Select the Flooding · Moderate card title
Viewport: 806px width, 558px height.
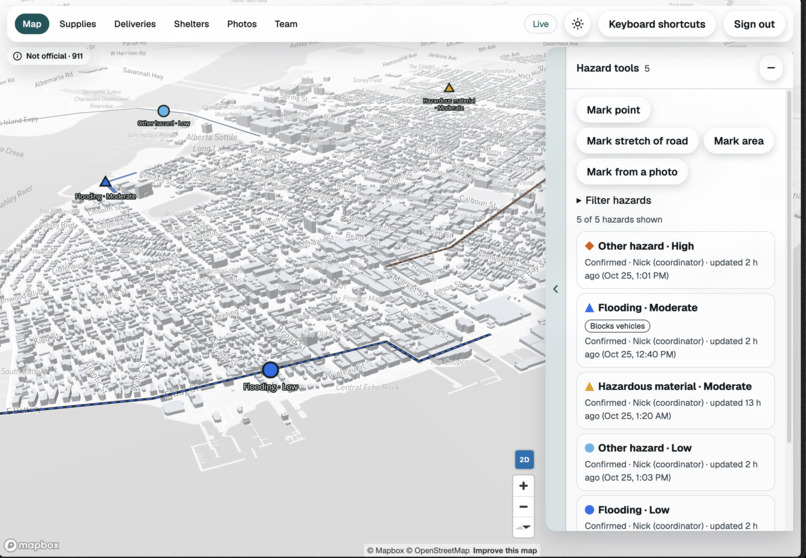tap(648, 308)
